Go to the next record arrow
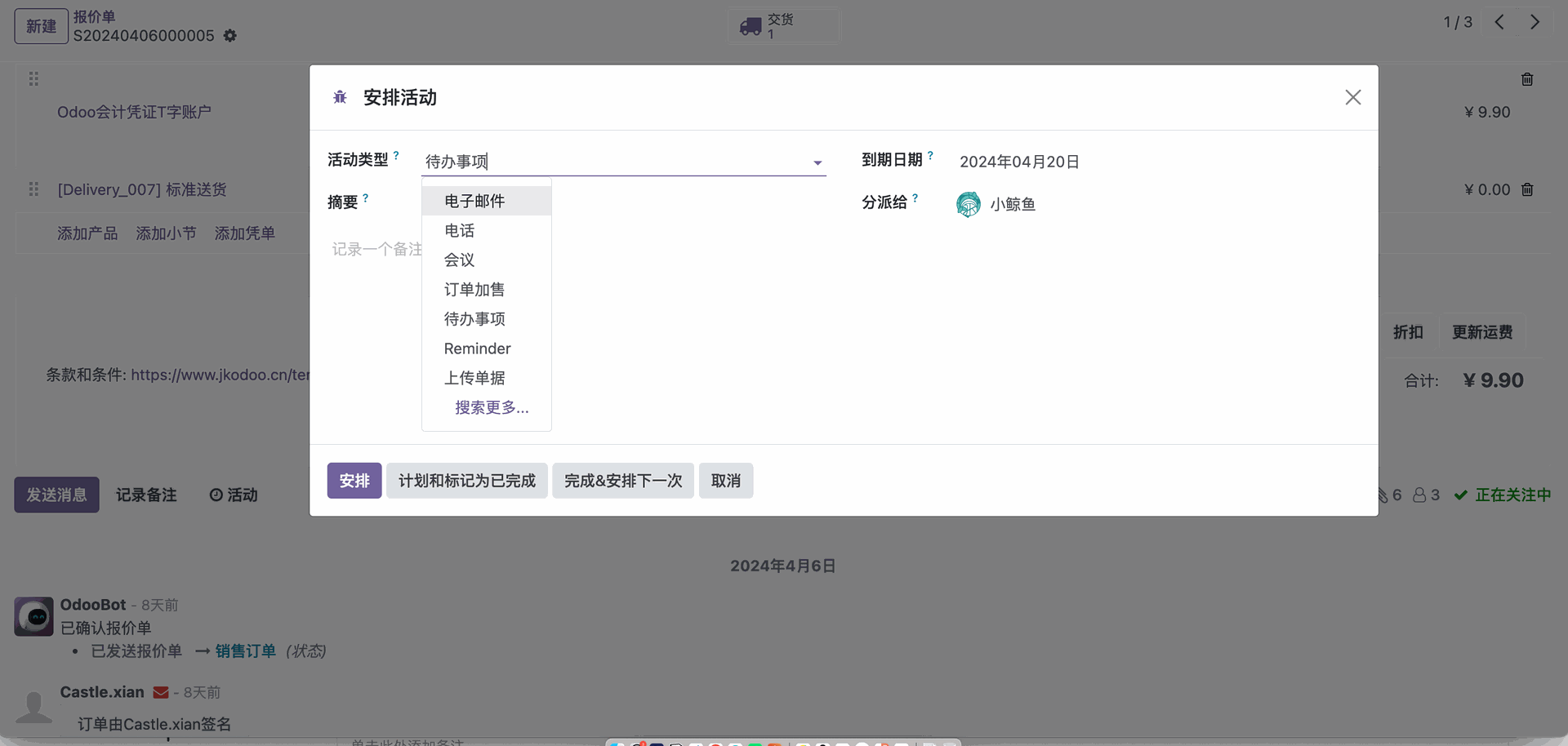 [x=1535, y=22]
